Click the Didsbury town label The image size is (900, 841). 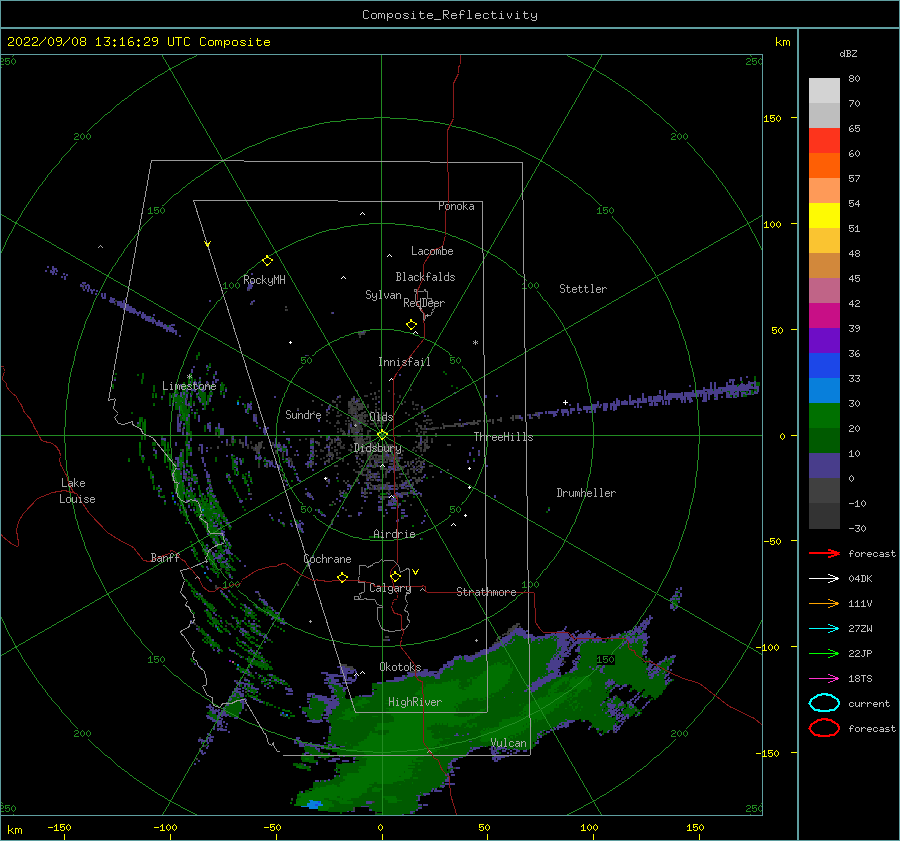378,448
